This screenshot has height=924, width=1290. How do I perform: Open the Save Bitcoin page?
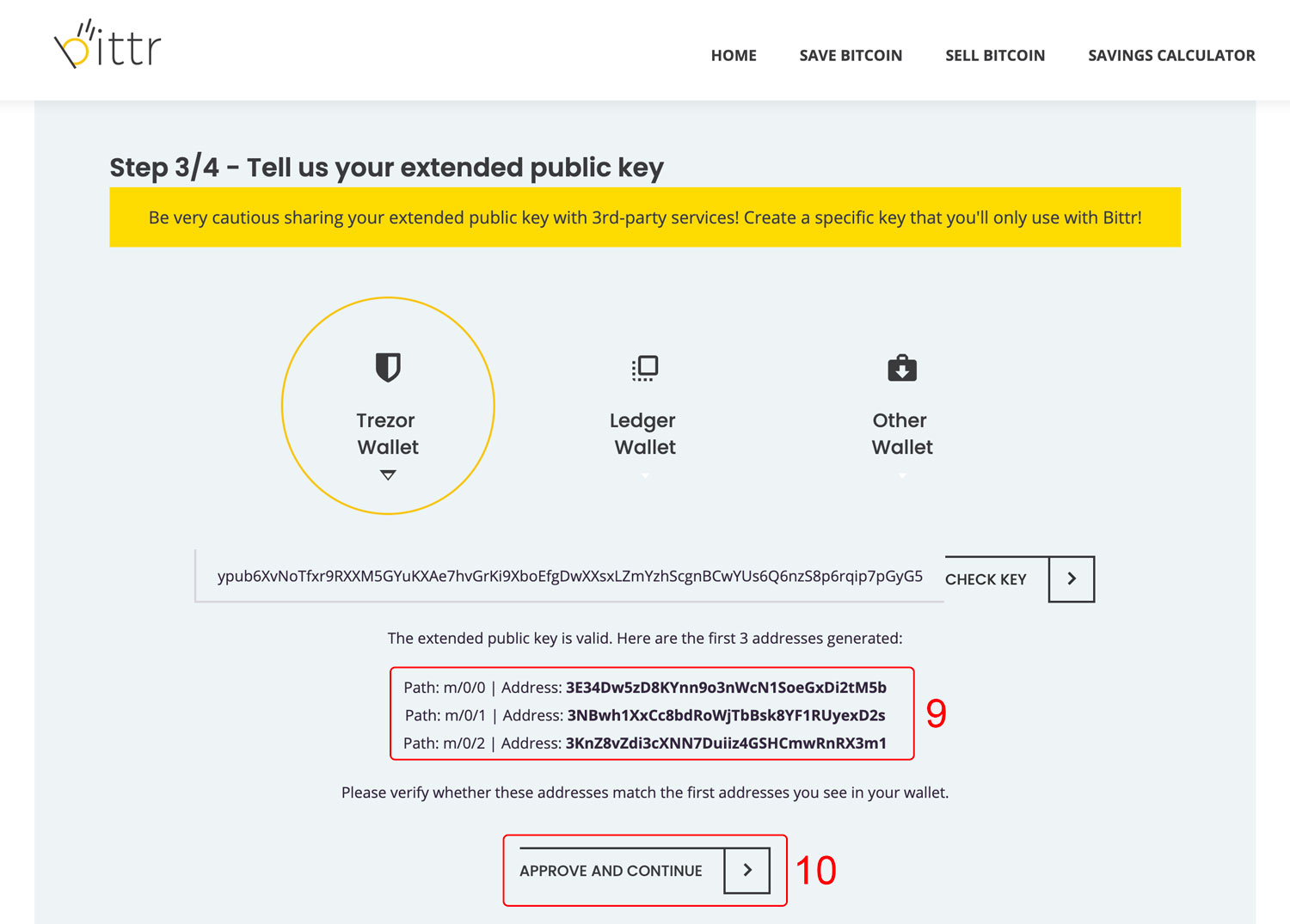(x=851, y=56)
